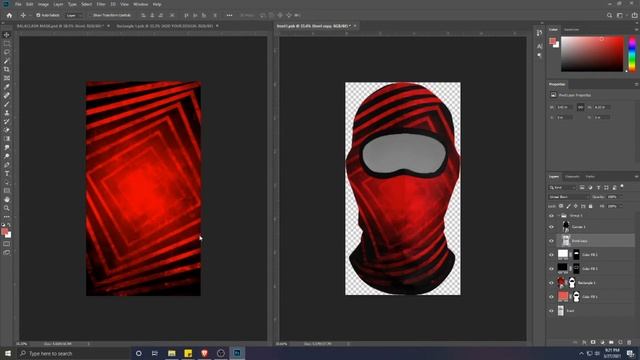Open the Layers panel flyout menu

[x=636, y=177]
